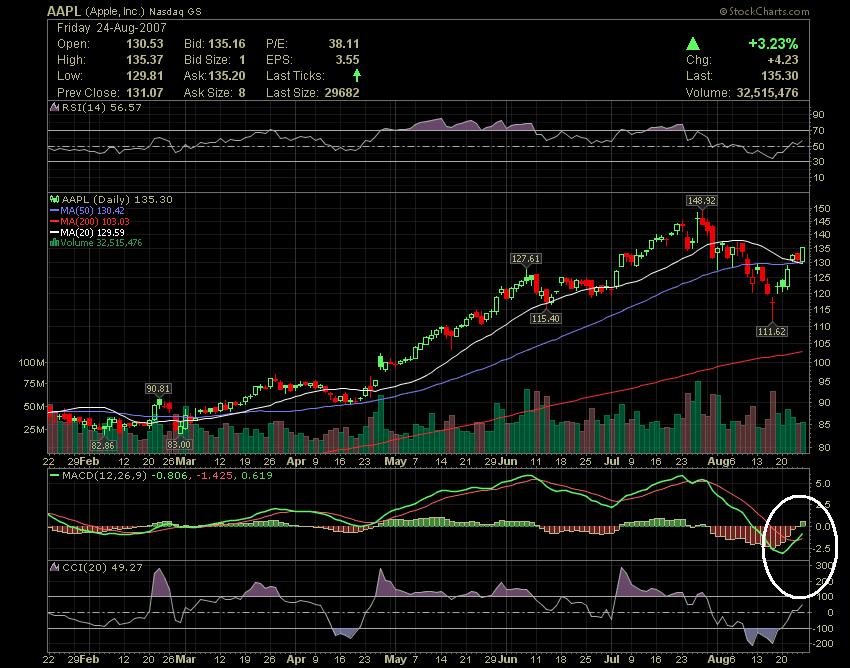Click the Bid price 135.16

(x=227, y=44)
